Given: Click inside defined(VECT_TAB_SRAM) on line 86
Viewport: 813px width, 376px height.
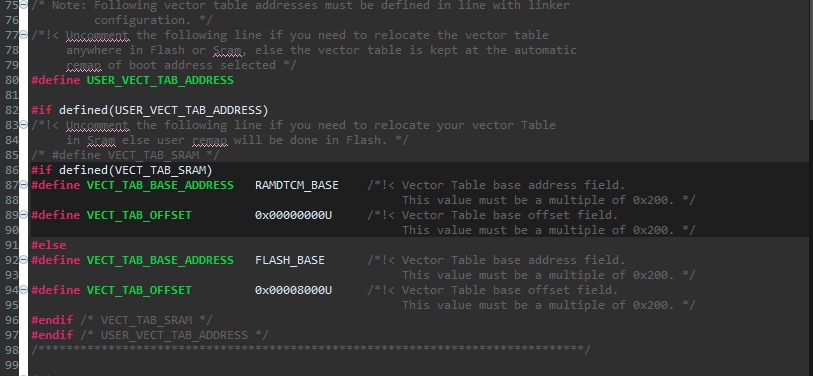Looking at the screenshot, I should tap(136, 170).
